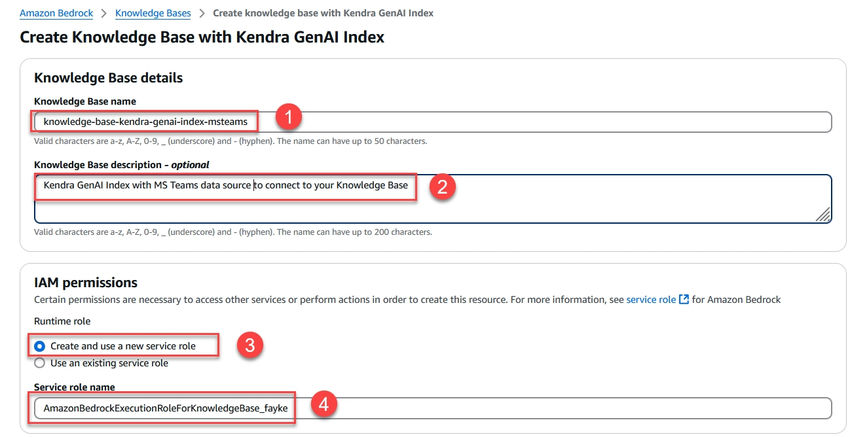Click the description textarea resize handle
850x437 pixels.
pyautogui.click(x=823, y=214)
